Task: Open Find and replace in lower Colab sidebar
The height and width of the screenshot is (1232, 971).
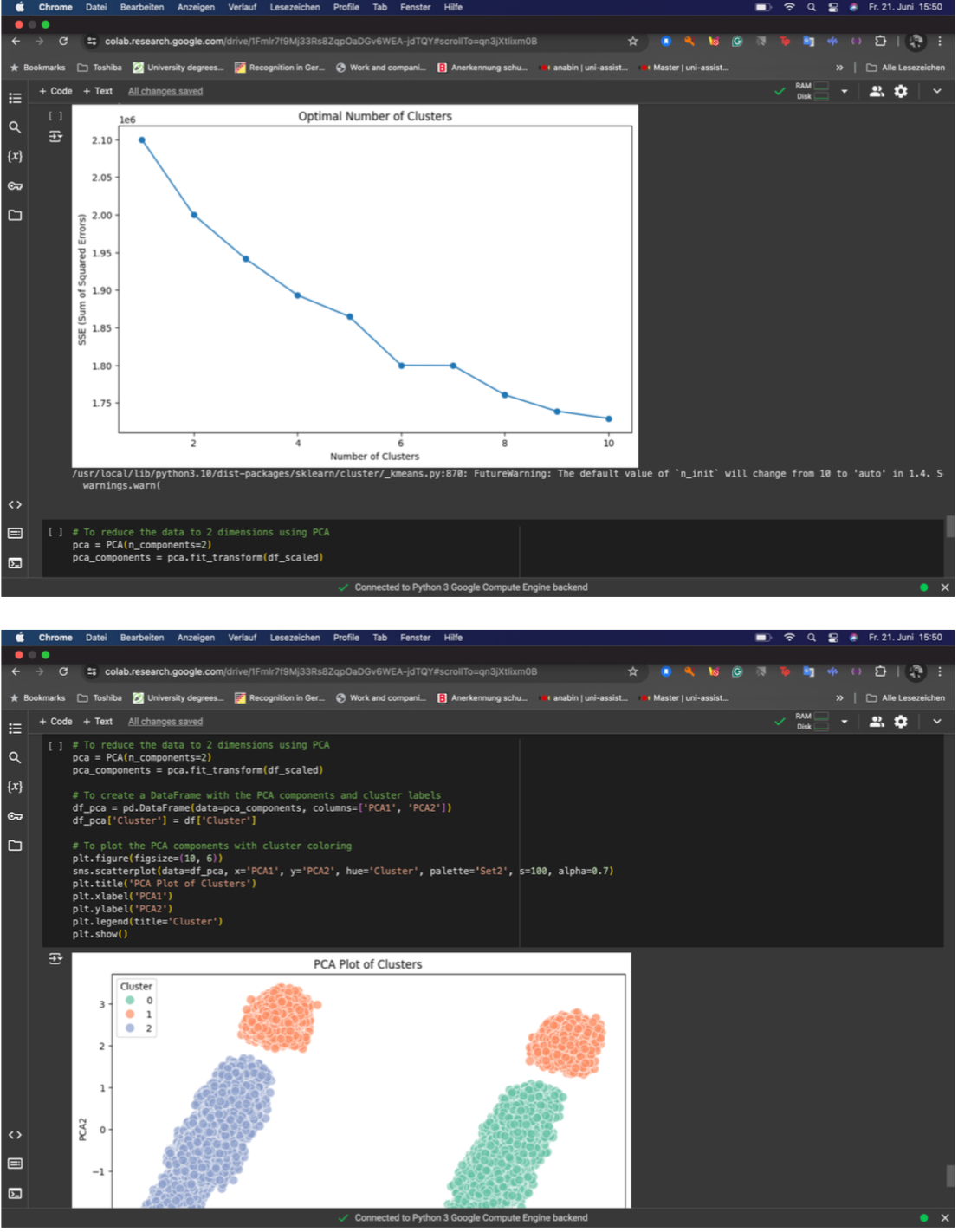Action: (x=15, y=758)
